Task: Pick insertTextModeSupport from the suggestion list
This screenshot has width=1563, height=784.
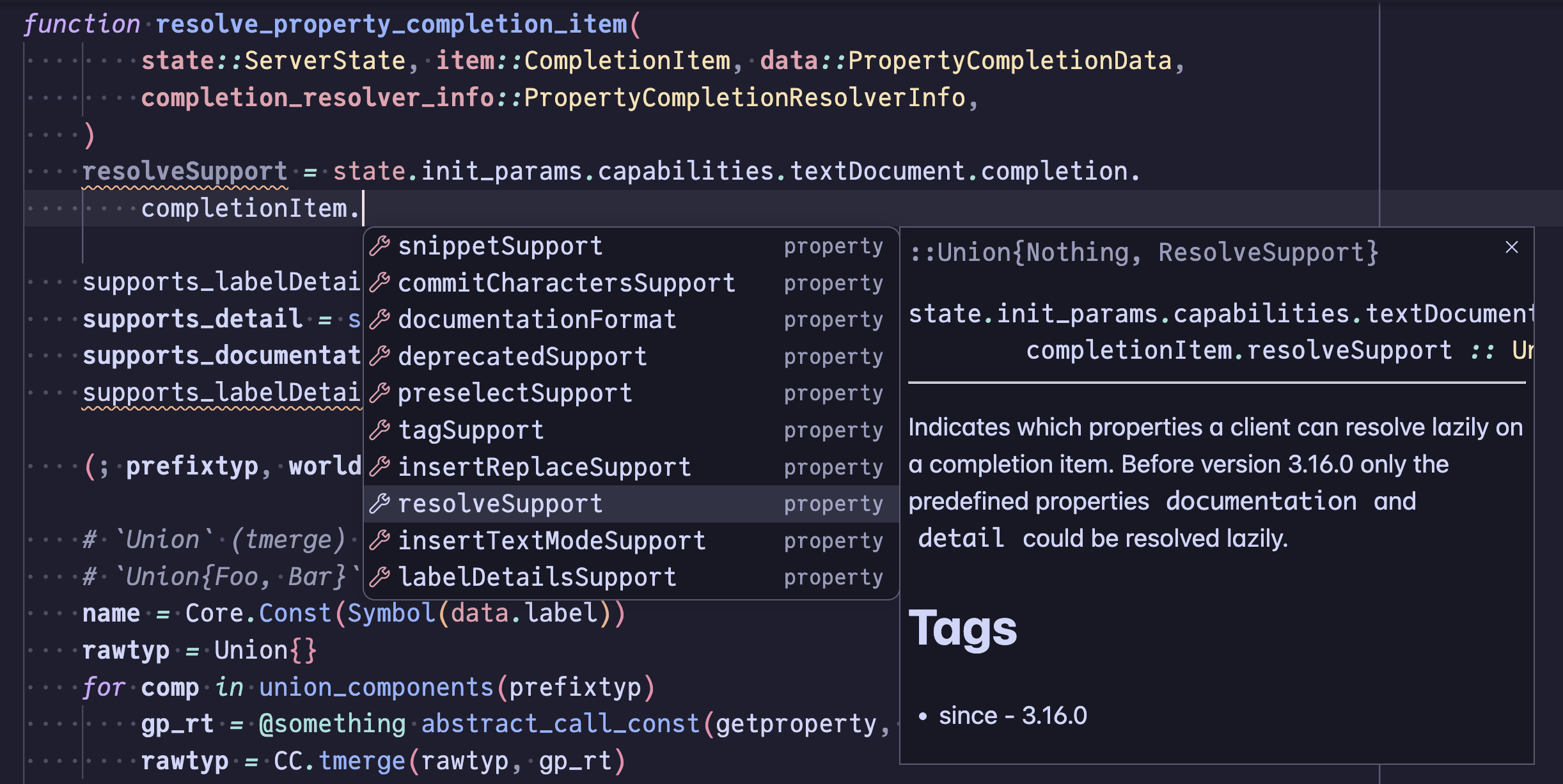Action: coord(631,541)
